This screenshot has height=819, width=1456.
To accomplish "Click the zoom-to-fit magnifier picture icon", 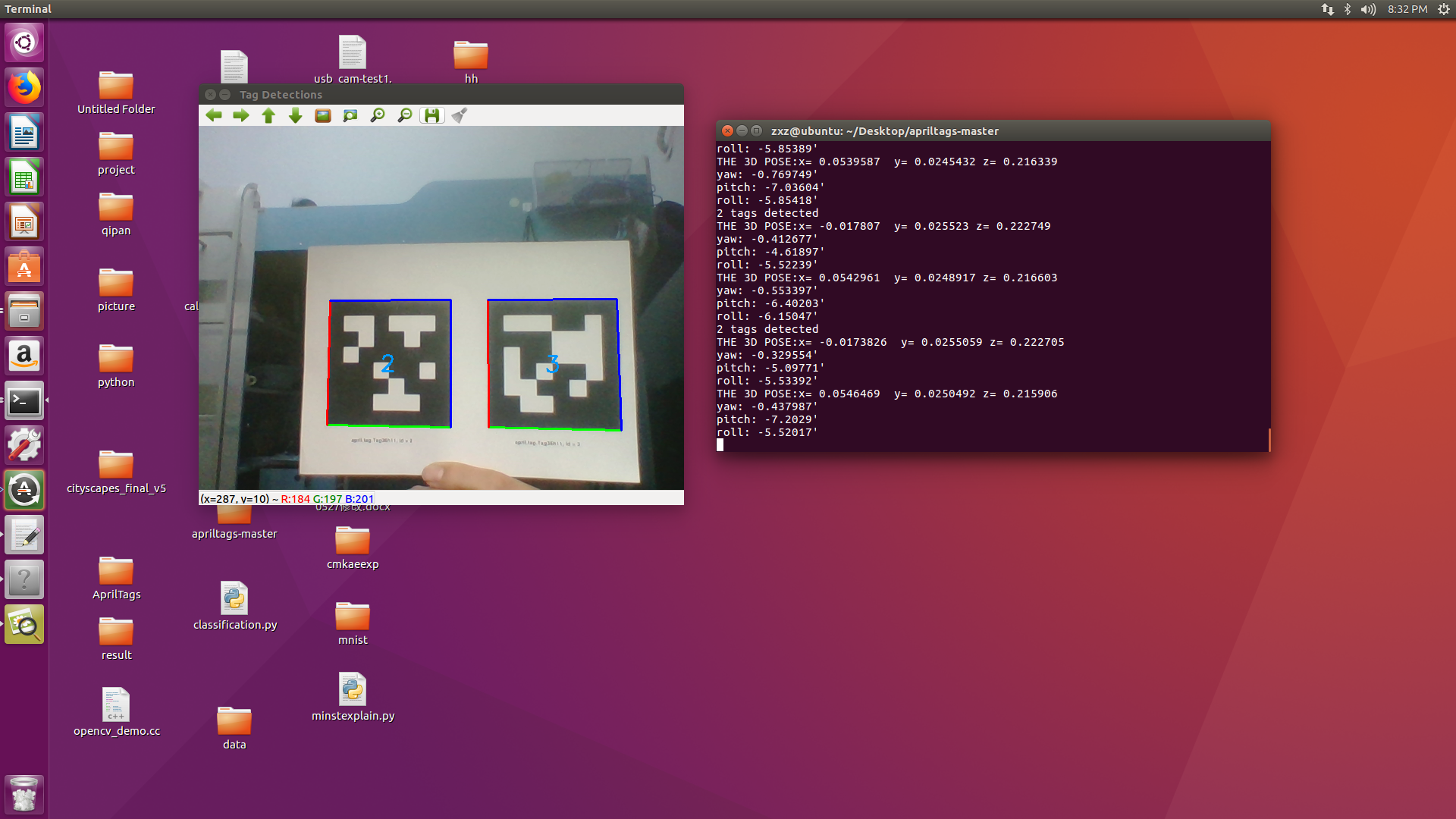I will (350, 115).
